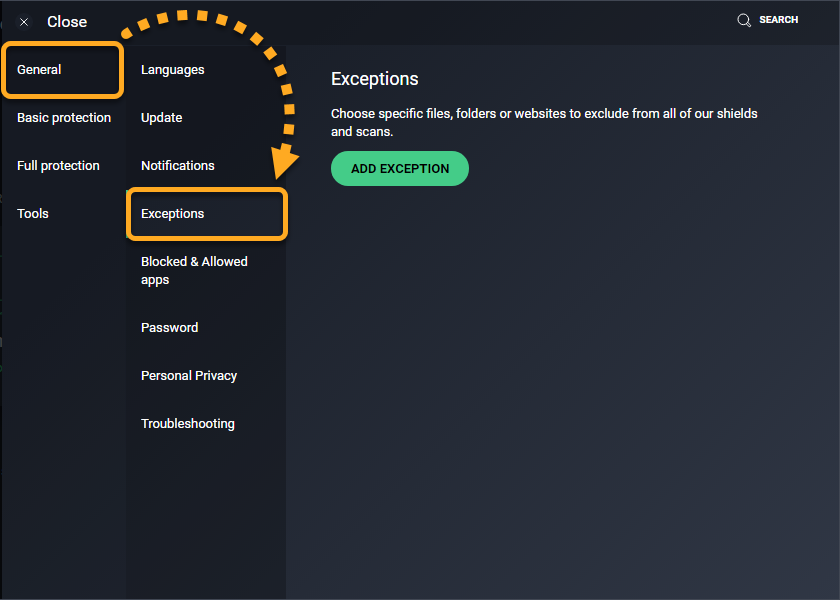This screenshot has width=840, height=600.
Task: Select Exceptions in the submenu list
Action: pos(172,214)
